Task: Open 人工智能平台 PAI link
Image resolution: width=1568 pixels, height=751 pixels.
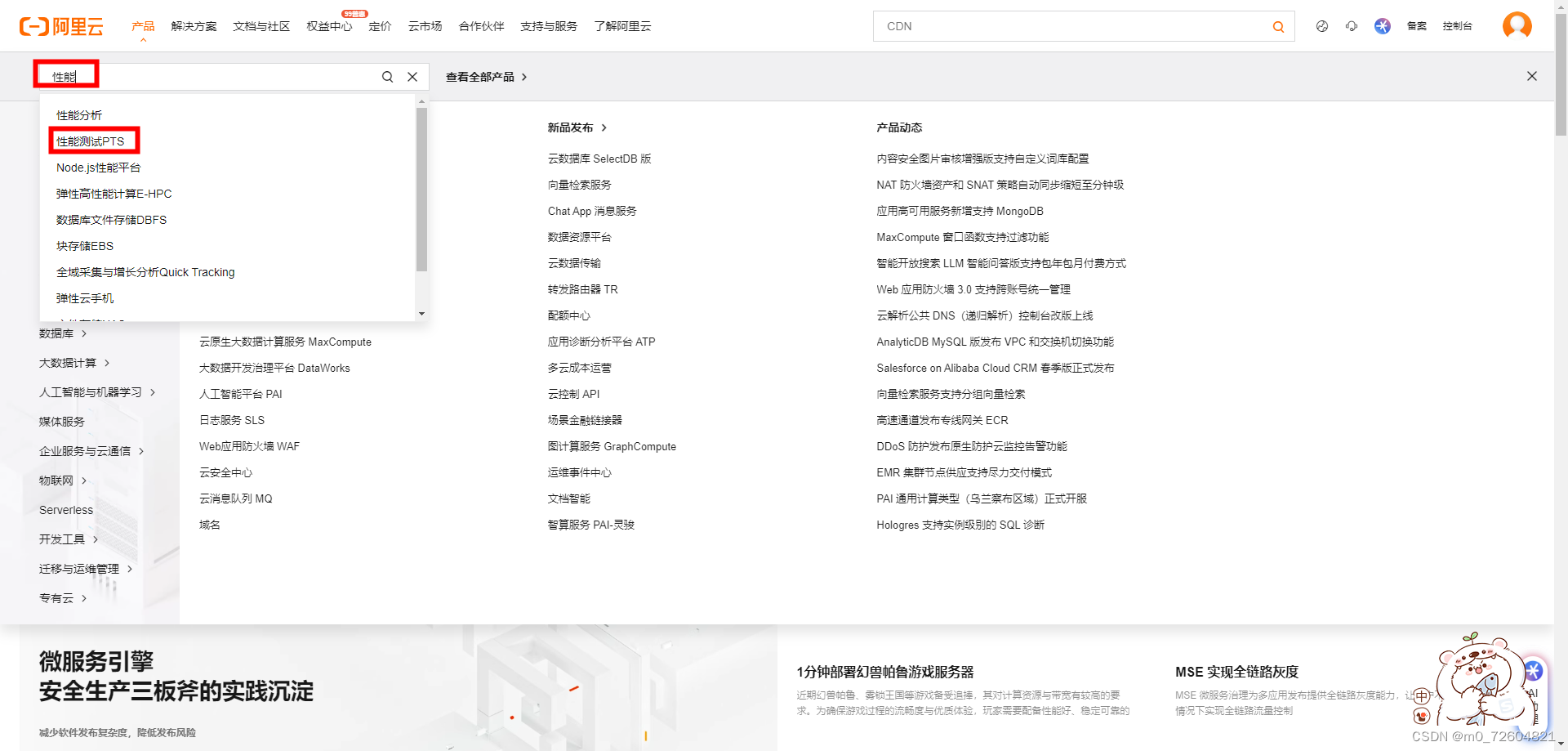Action: [241, 394]
